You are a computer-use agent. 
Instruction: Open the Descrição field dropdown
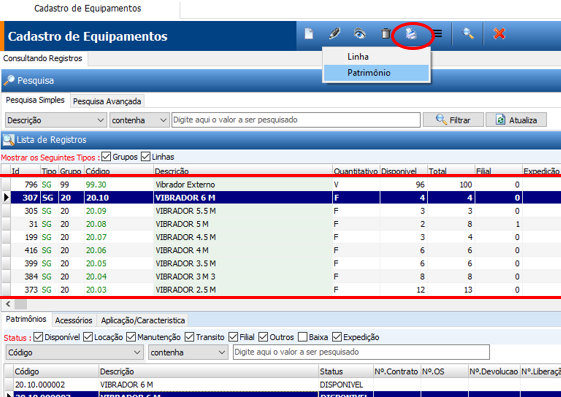point(56,120)
